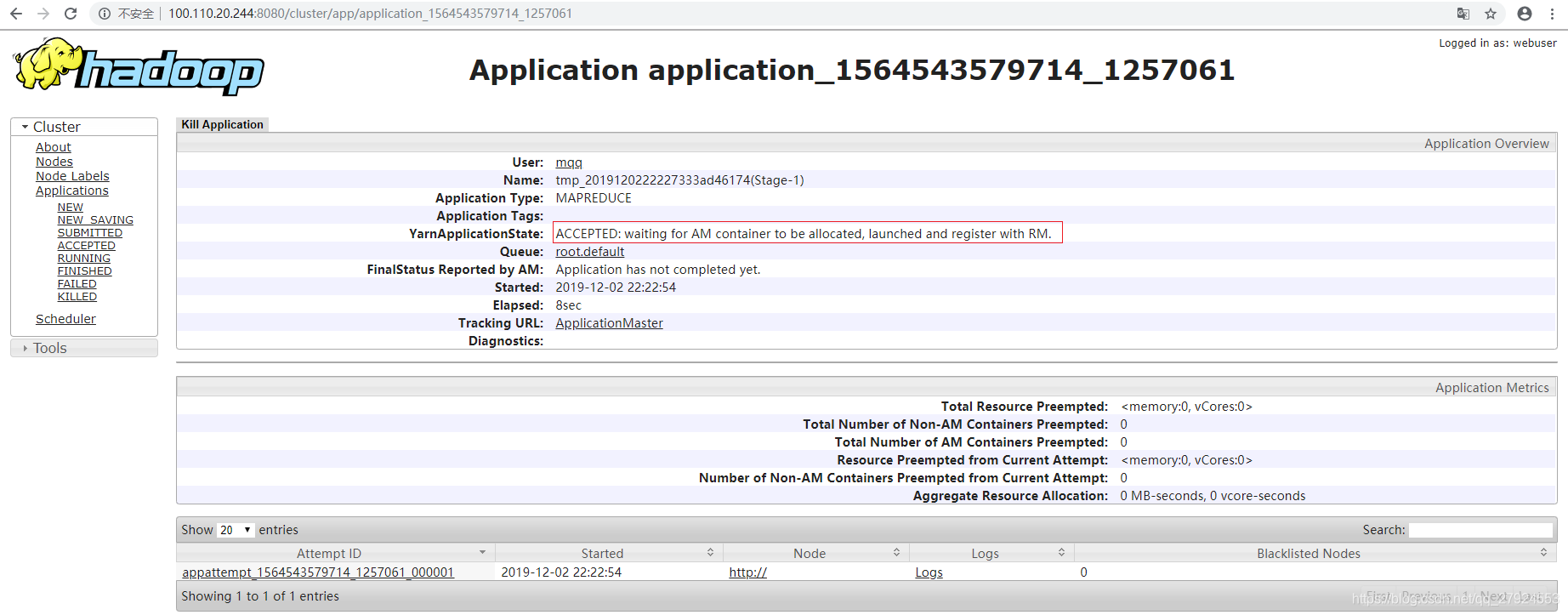Reload the page with refresh icon

coord(71,14)
